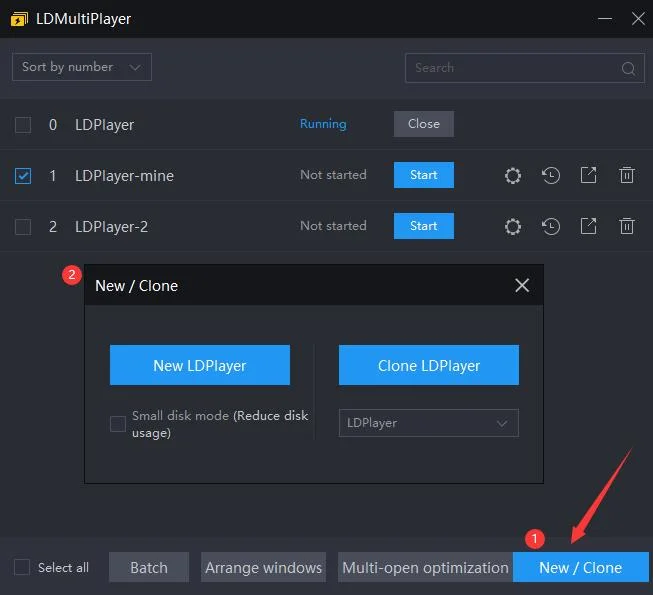Close the LDMultiPlayer window
653x595 pixels.
638,19
